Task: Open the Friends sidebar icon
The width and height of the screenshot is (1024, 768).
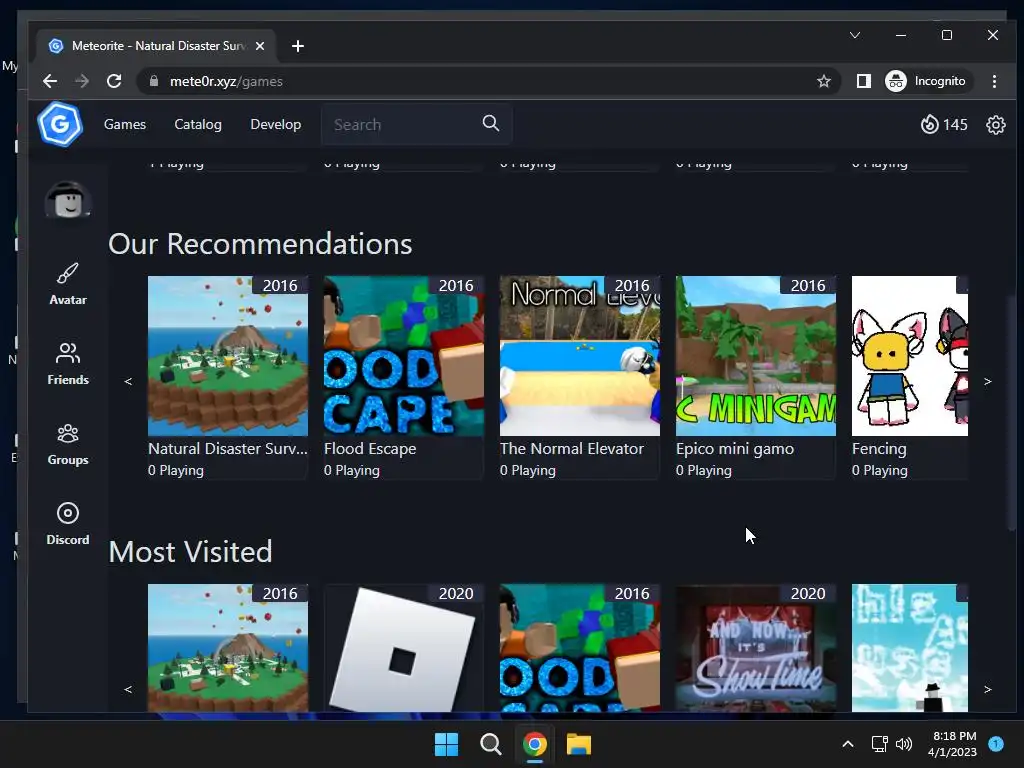Action: 68,353
